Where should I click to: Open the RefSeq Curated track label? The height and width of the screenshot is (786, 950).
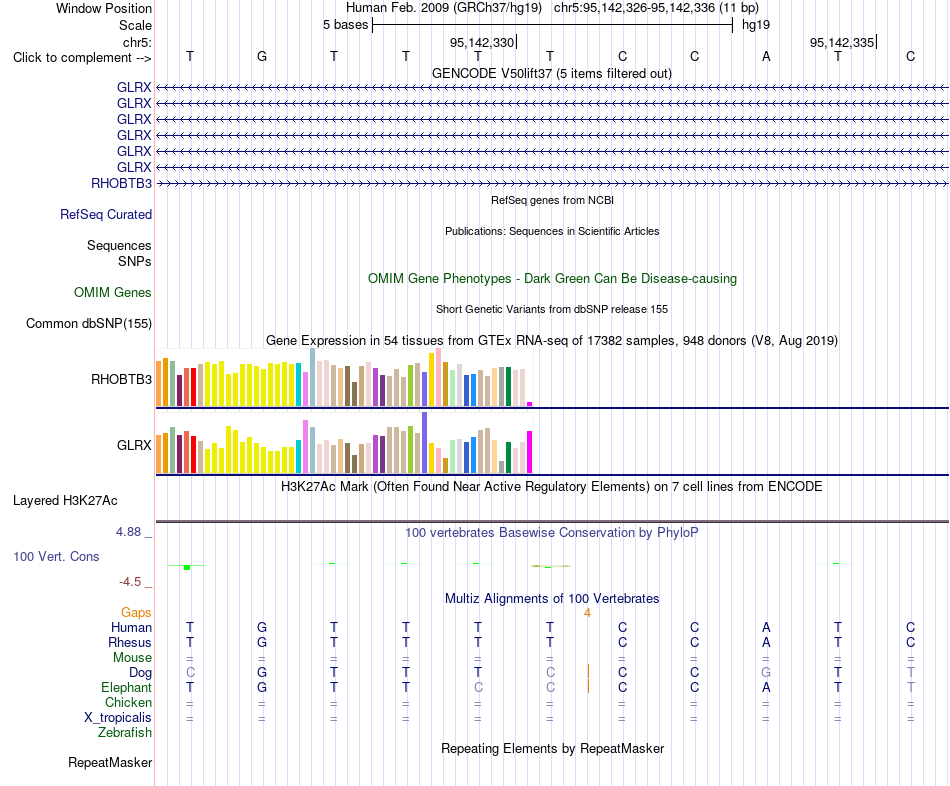pos(106,214)
